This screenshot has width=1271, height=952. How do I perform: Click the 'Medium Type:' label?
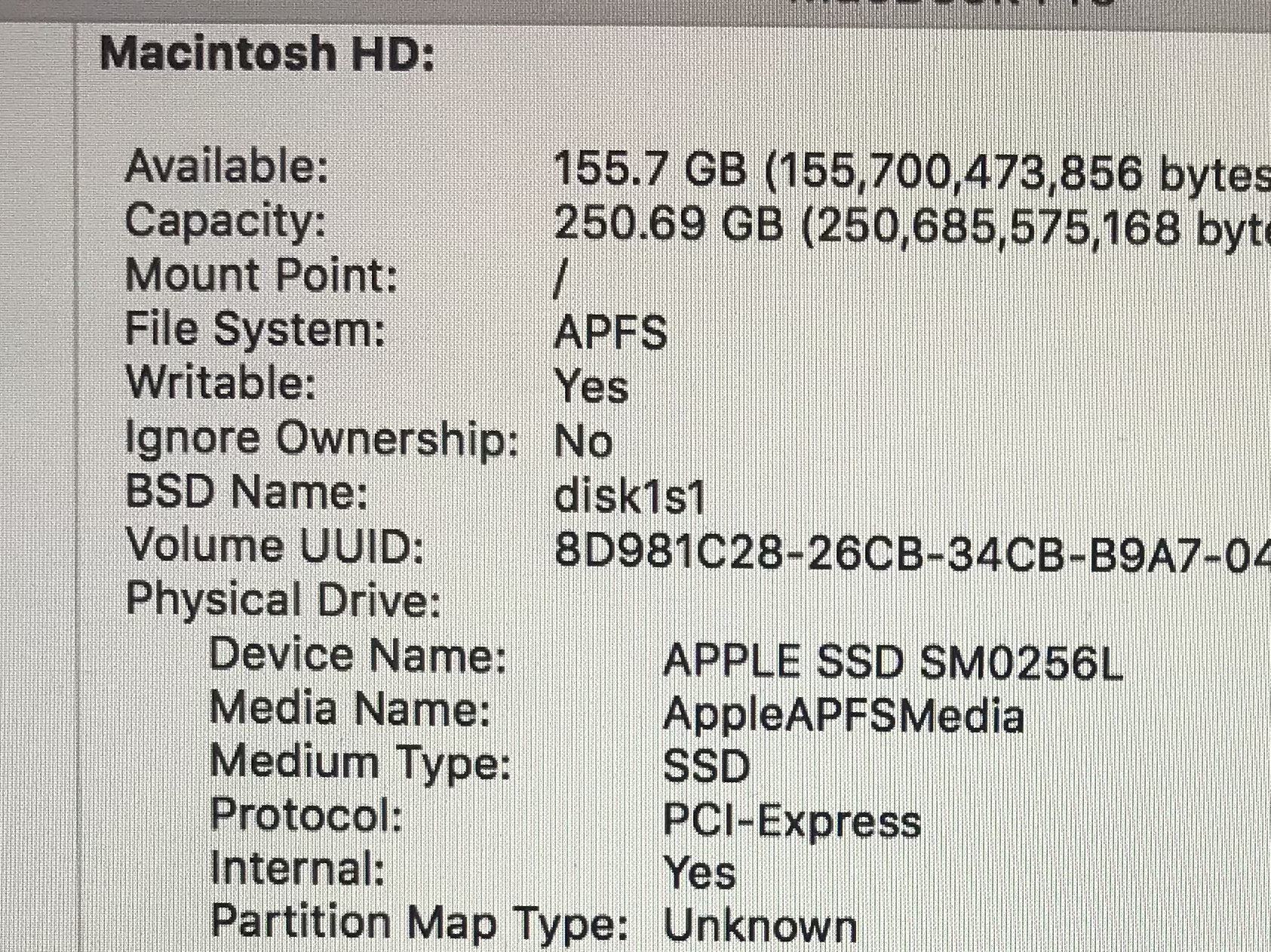[361, 763]
